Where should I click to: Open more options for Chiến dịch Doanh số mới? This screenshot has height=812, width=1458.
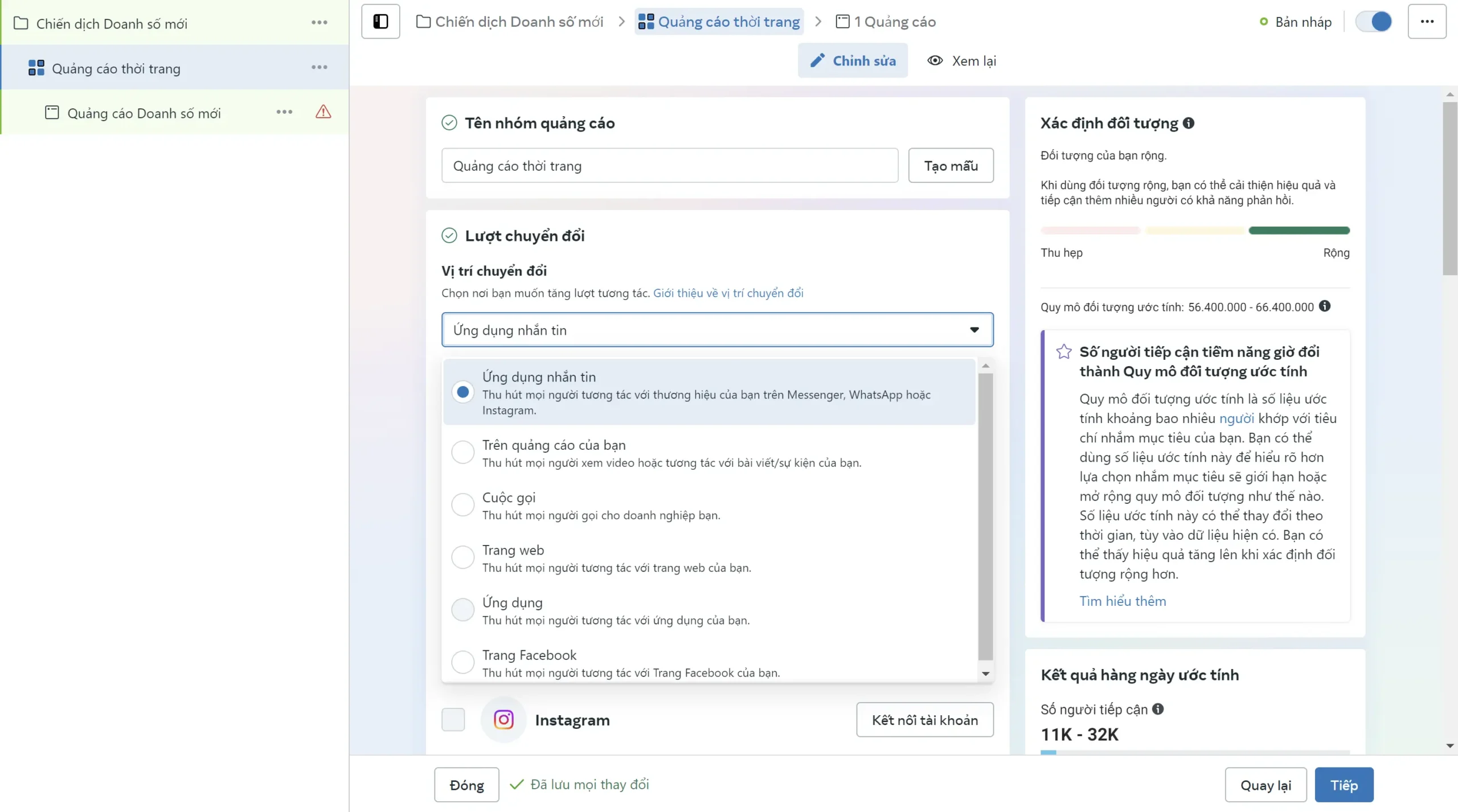pyautogui.click(x=320, y=22)
